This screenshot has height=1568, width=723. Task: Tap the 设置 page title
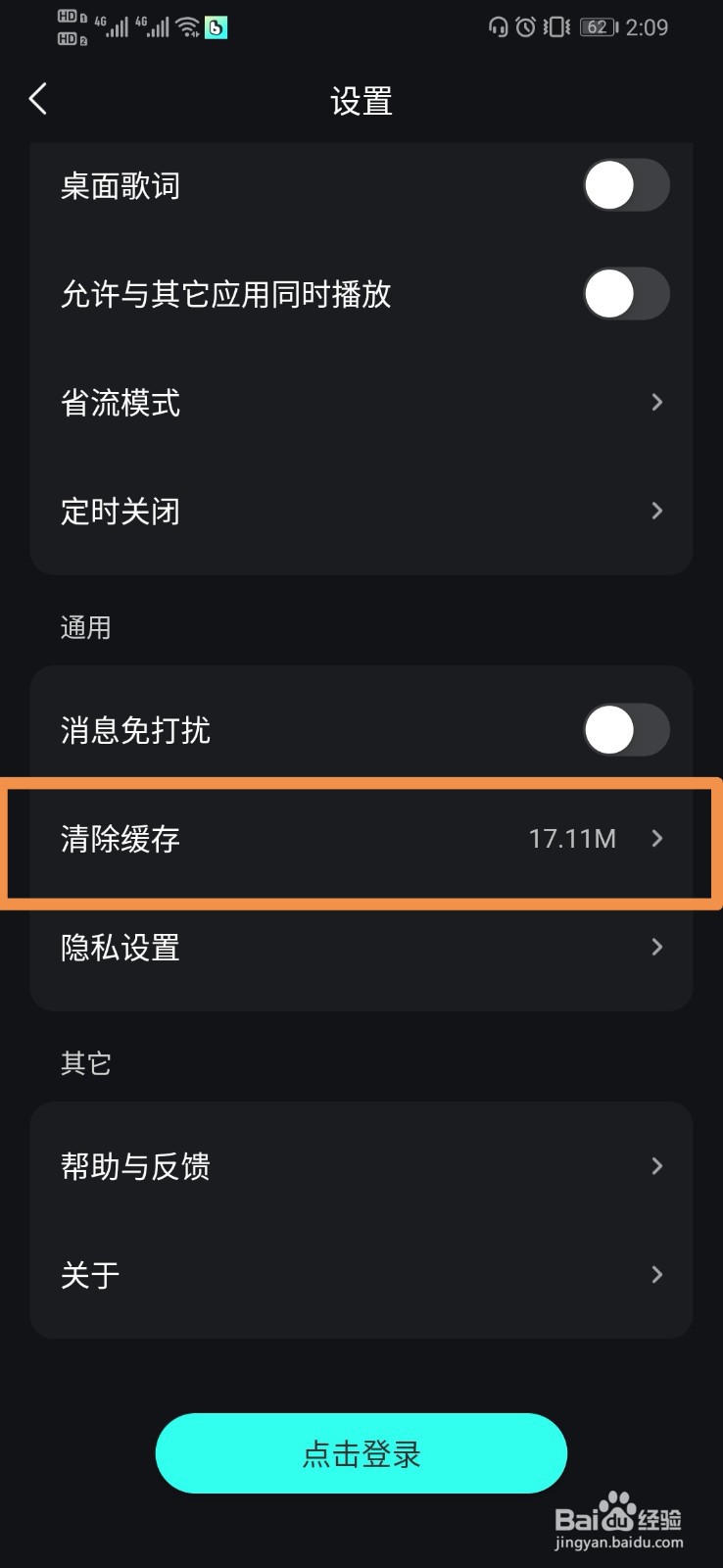pyautogui.click(x=361, y=101)
